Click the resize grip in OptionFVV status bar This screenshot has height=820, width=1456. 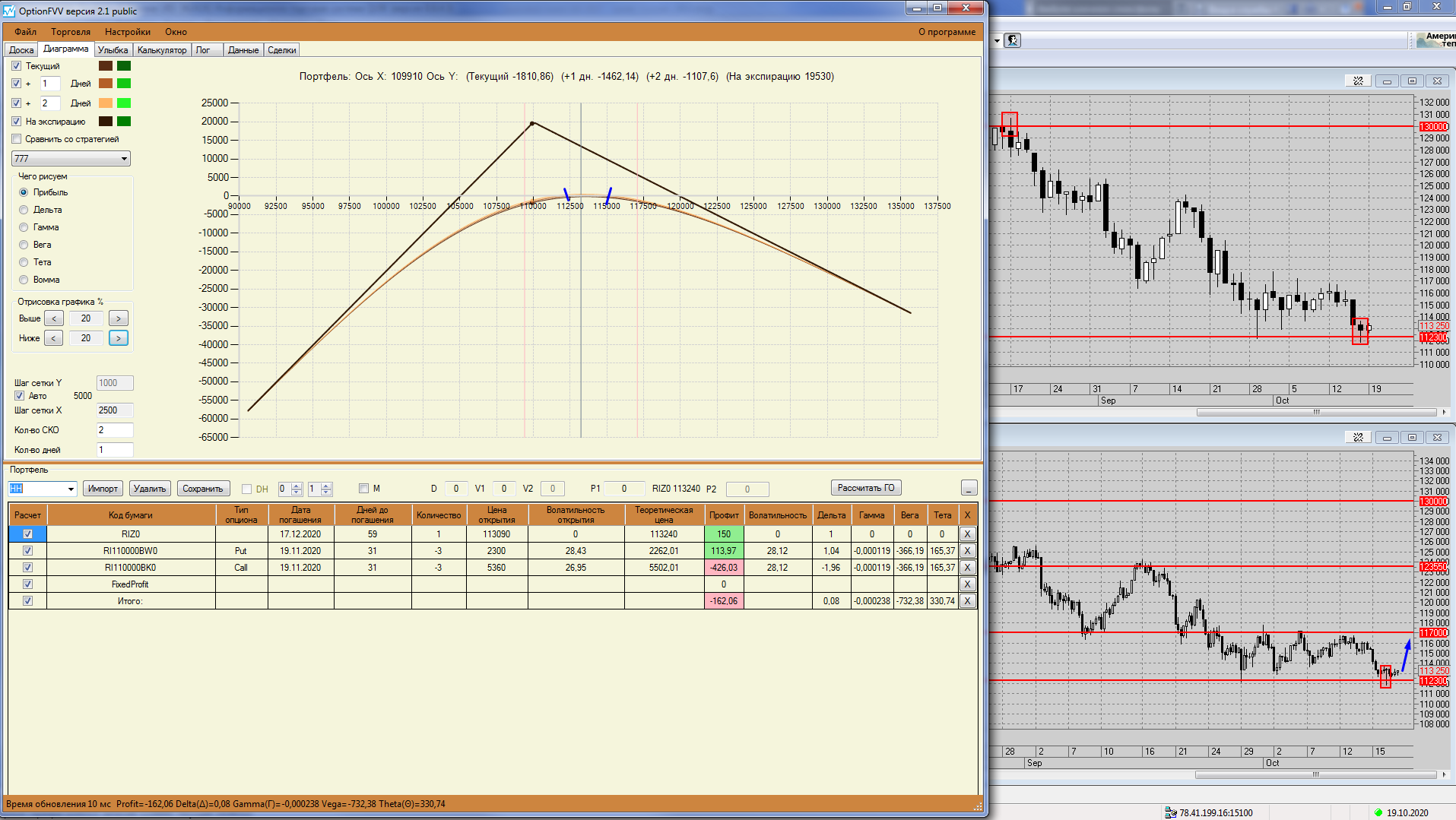pos(978,805)
